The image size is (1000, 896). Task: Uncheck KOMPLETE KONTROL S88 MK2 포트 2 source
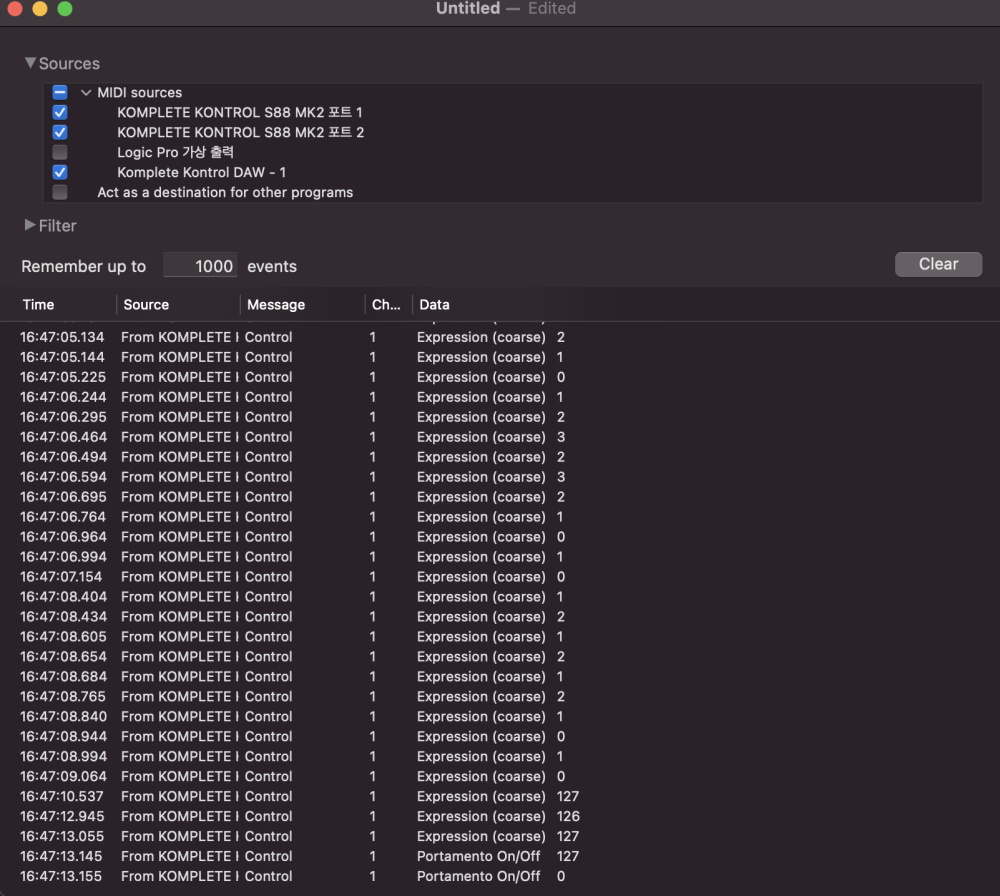60,132
